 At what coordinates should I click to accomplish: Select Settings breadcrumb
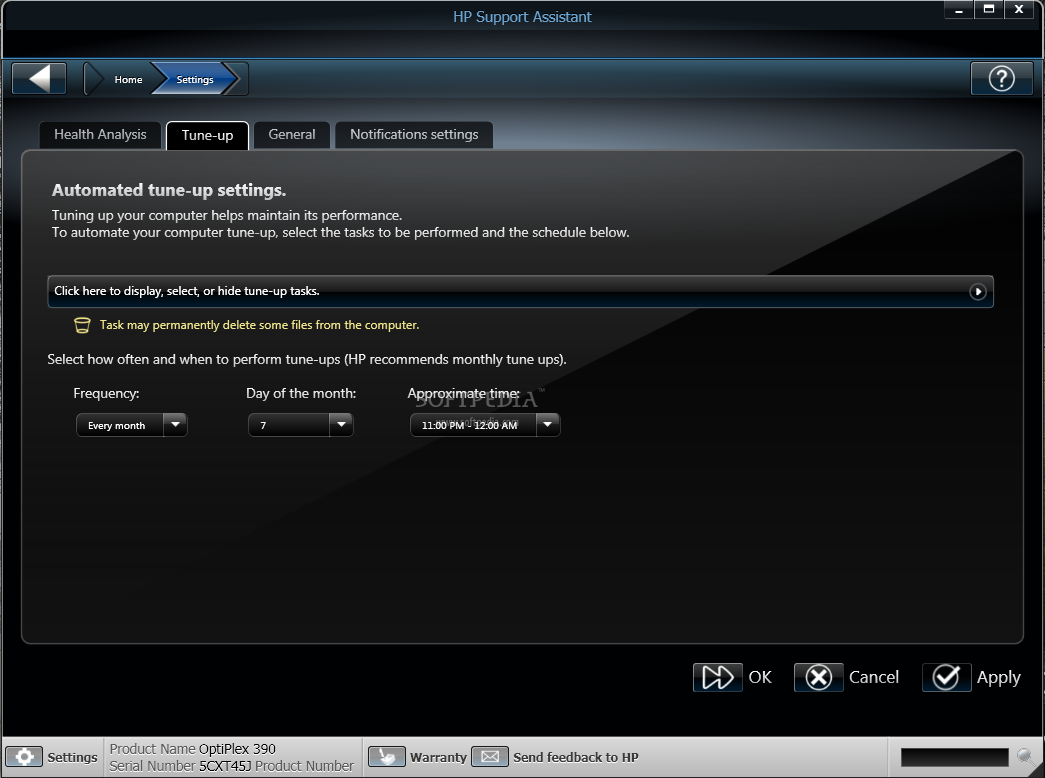click(195, 79)
